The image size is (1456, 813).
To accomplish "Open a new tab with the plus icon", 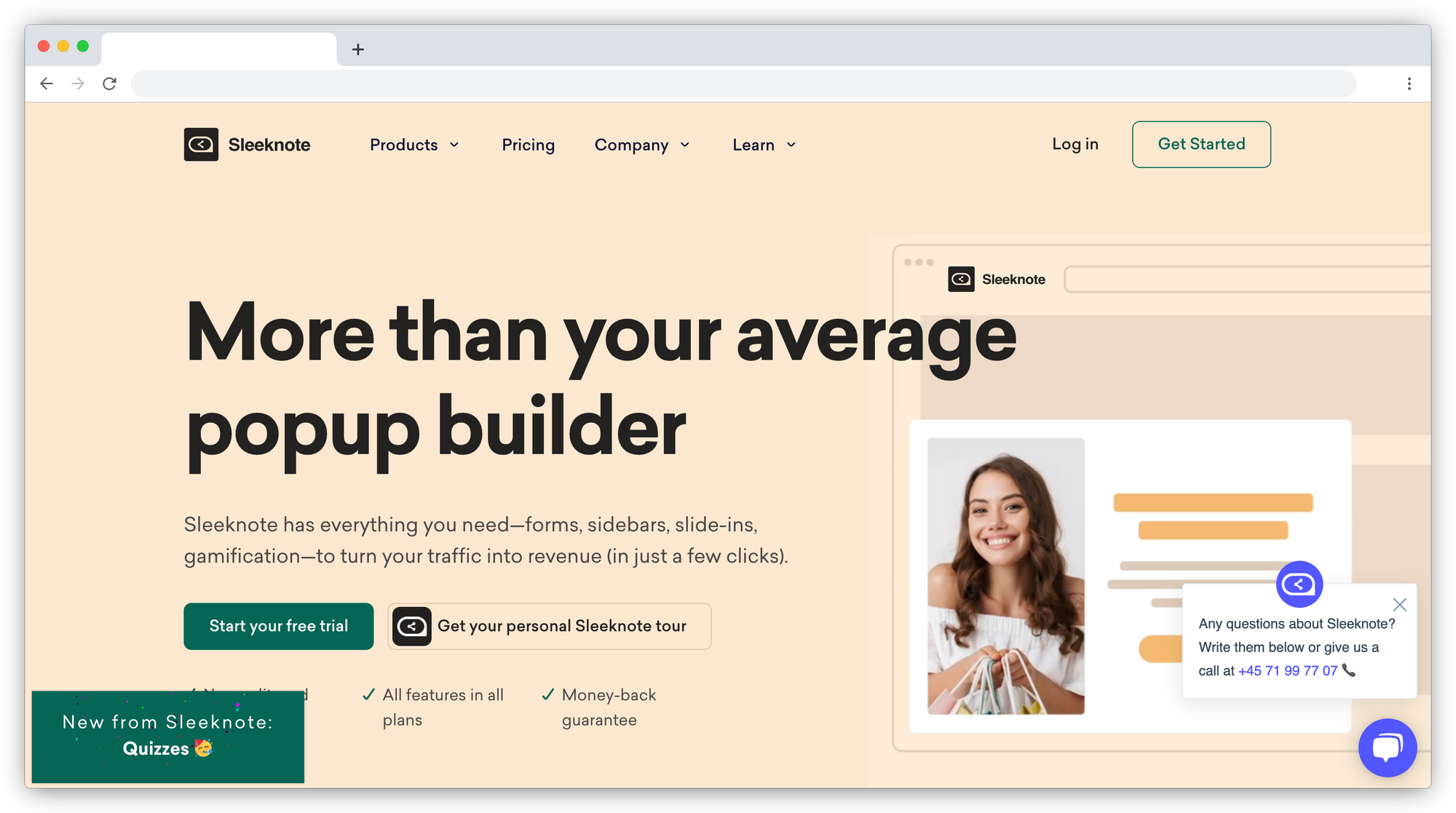I will tap(358, 49).
